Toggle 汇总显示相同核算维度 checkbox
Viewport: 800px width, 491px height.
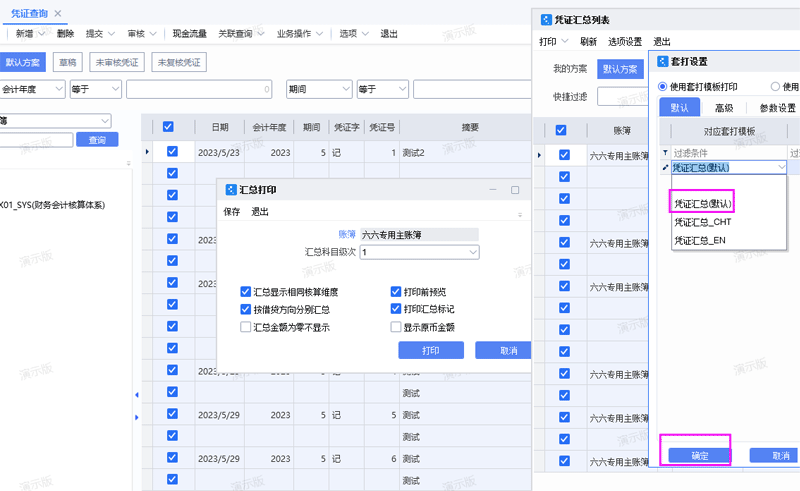click(x=245, y=292)
